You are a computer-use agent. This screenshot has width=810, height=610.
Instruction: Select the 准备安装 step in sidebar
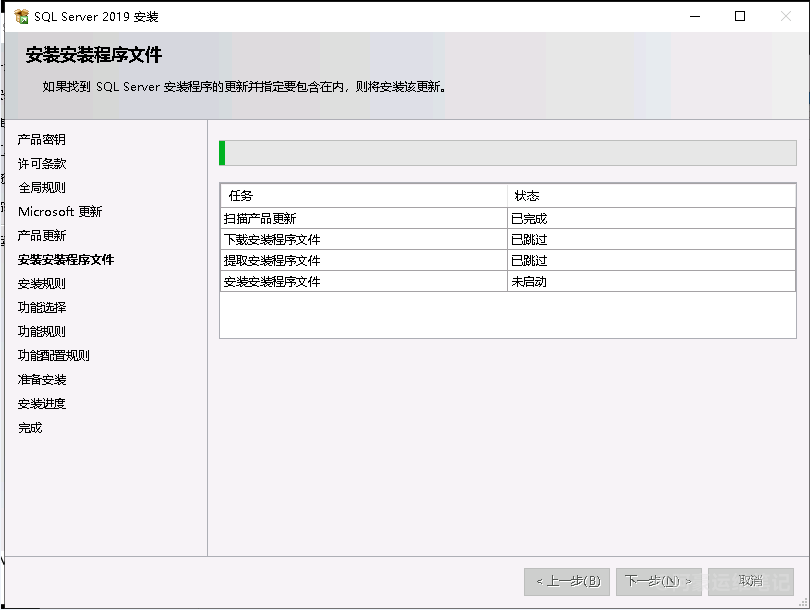click(42, 380)
